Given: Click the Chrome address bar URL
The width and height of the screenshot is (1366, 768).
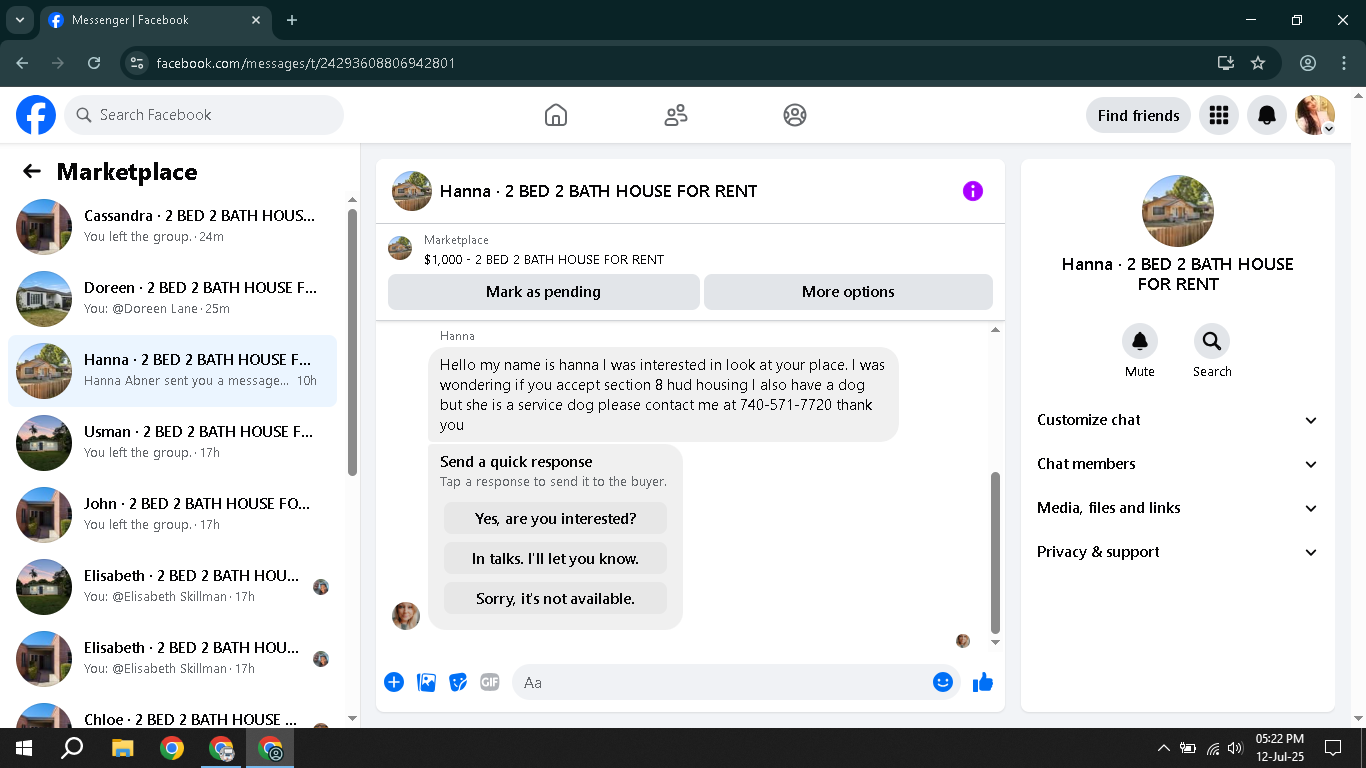Looking at the screenshot, I should point(306,63).
